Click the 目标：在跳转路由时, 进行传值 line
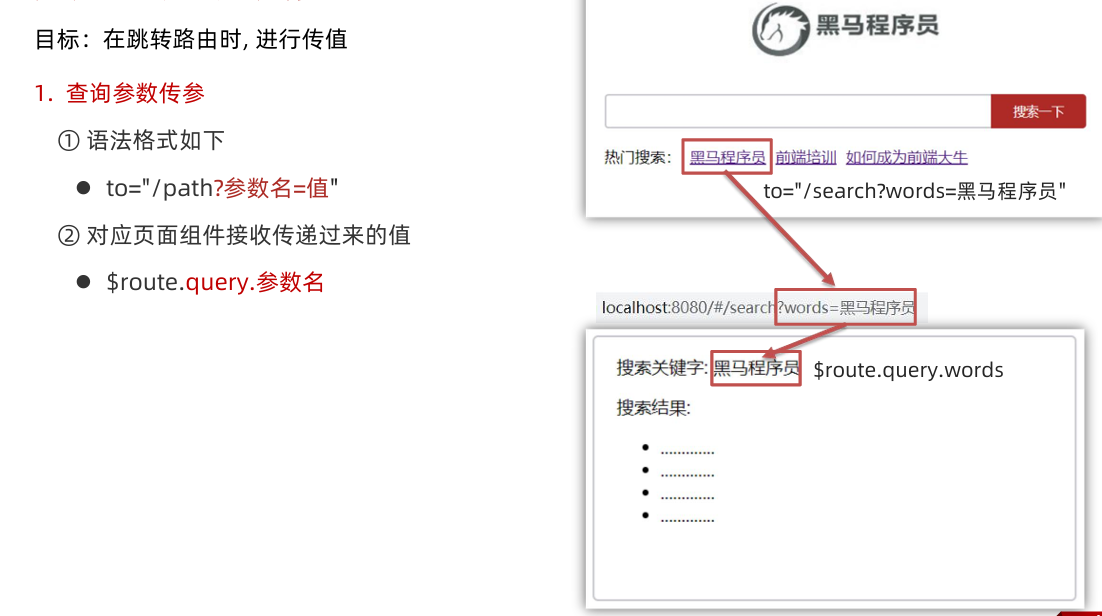 click(x=191, y=39)
